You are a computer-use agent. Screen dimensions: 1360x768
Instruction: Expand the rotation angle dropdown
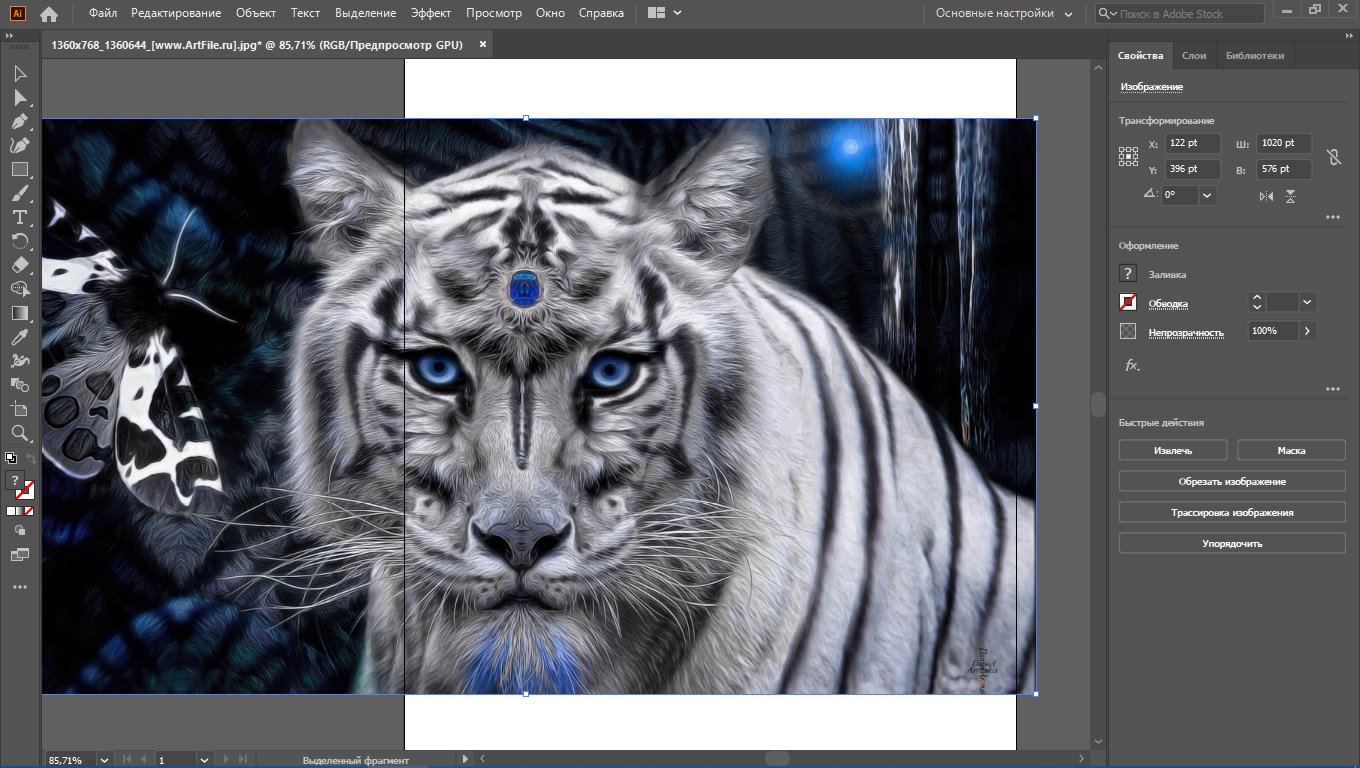coord(1207,196)
